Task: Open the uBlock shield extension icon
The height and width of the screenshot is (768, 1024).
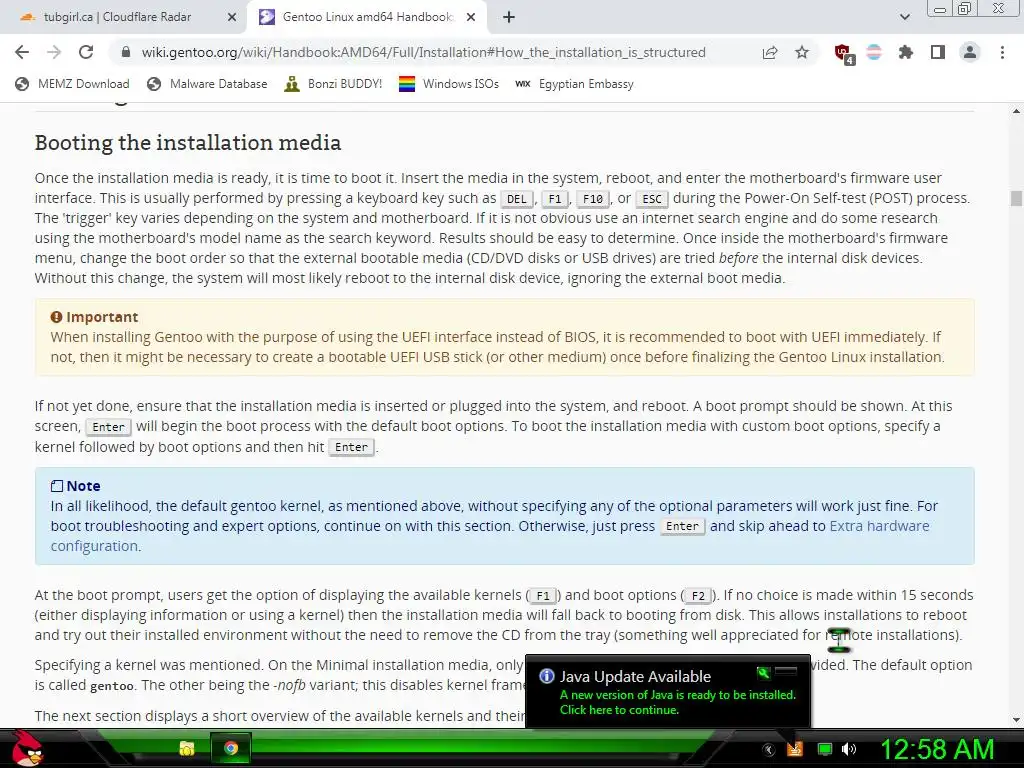Action: (843, 53)
